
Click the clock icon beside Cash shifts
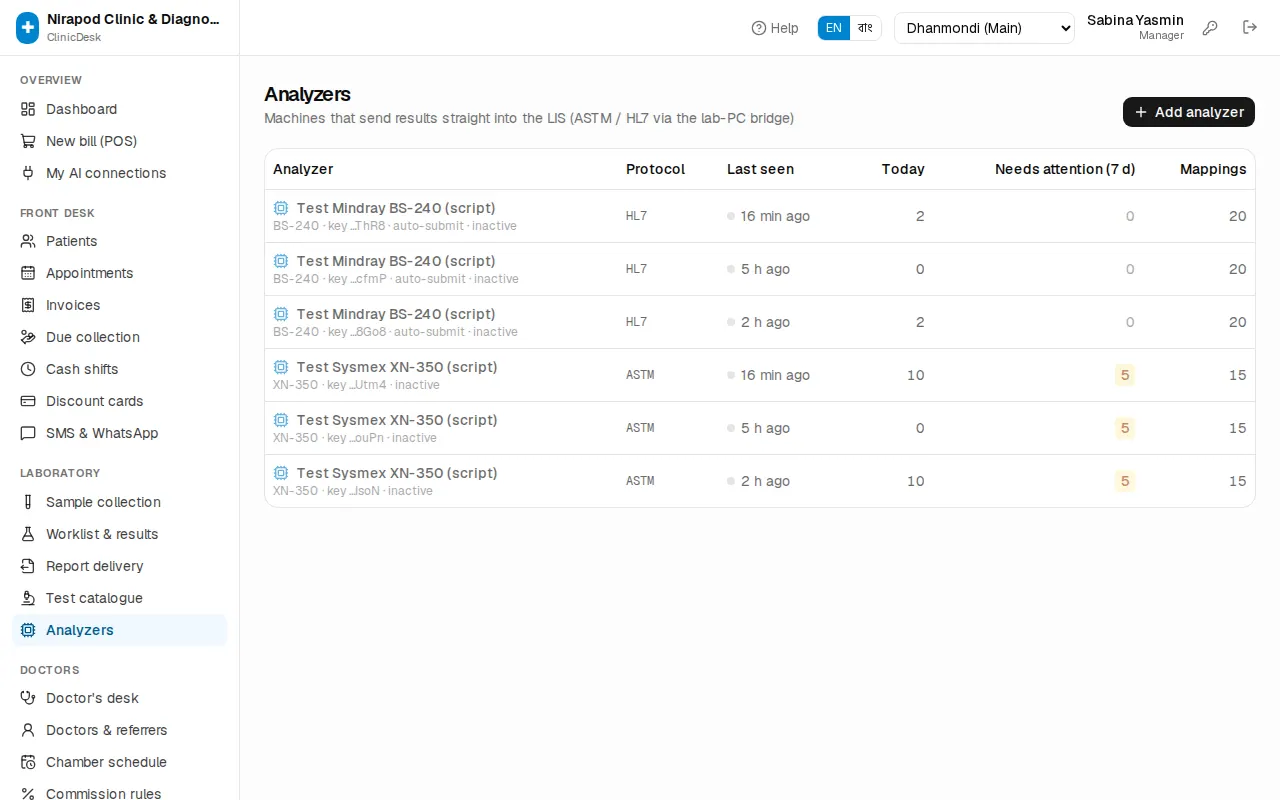pyautogui.click(x=28, y=369)
